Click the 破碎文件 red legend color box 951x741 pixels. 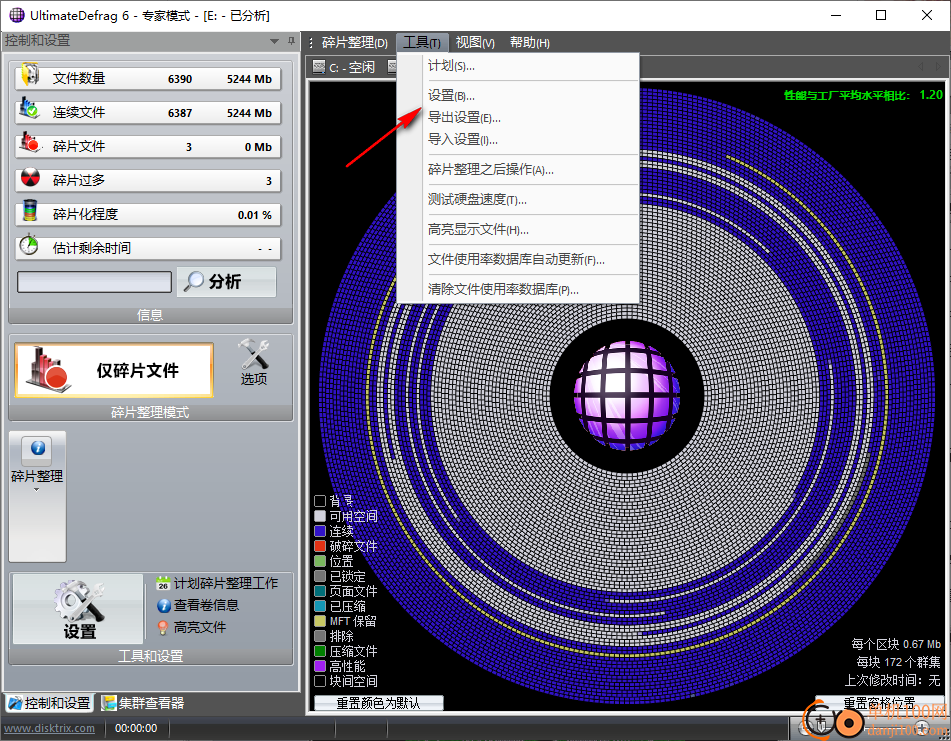(320, 546)
